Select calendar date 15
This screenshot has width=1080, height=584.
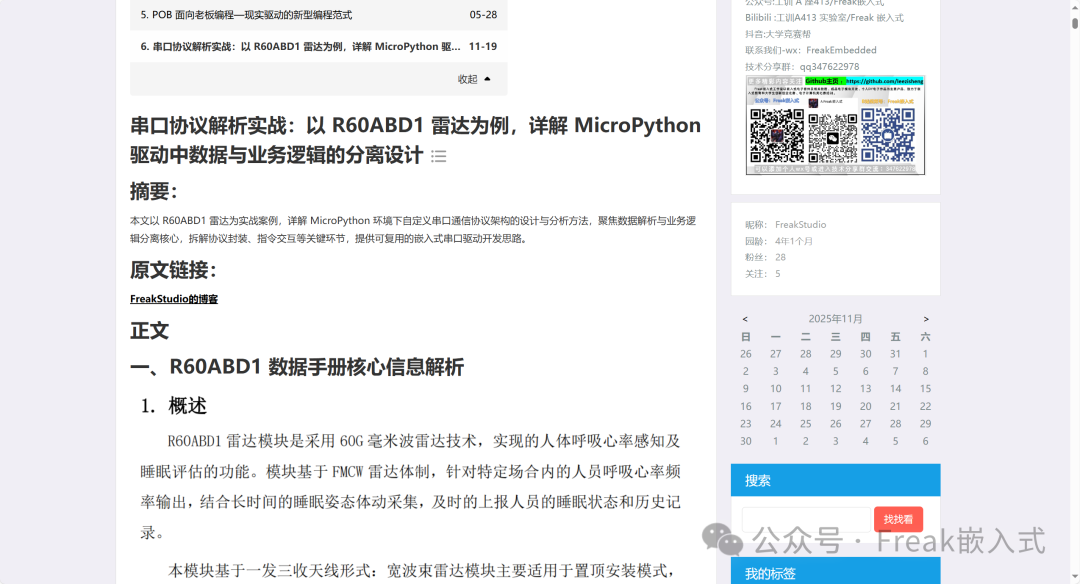(925, 388)
